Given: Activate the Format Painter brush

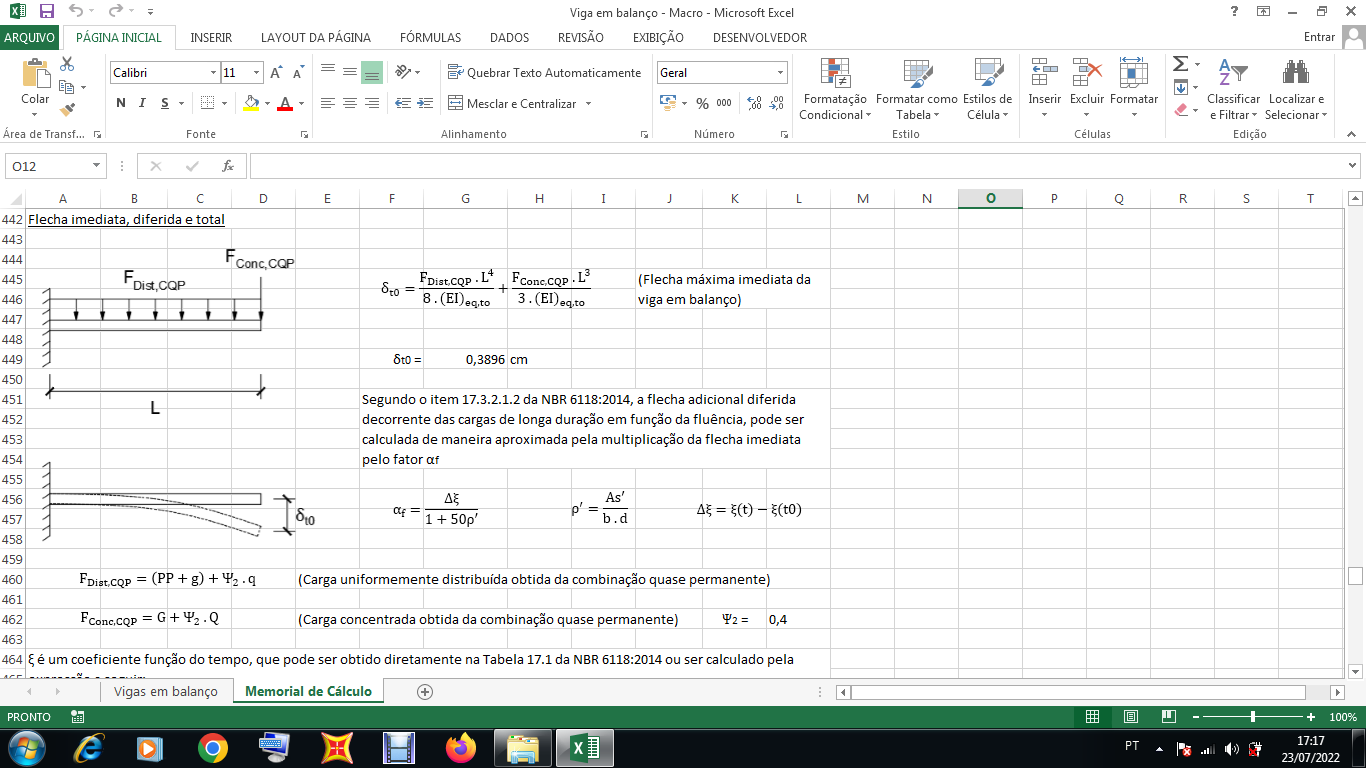Looking at the screenshot, I should pyautogui.click(x=67, y=110).
